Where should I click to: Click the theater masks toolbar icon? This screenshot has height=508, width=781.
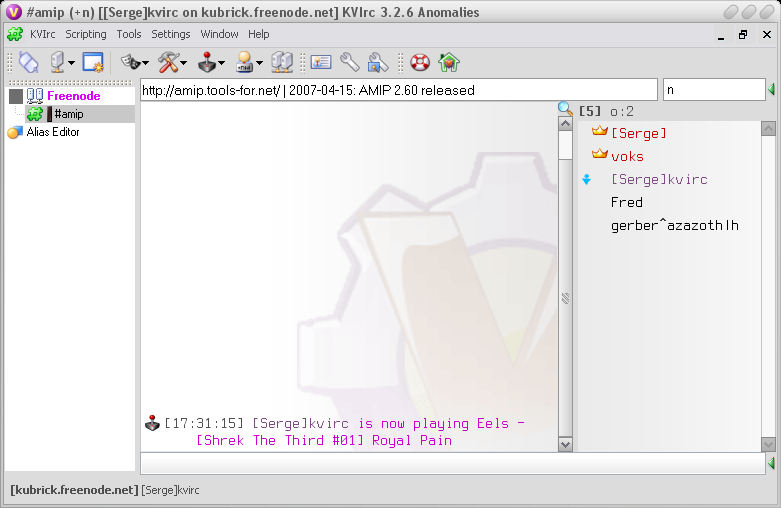131,62
